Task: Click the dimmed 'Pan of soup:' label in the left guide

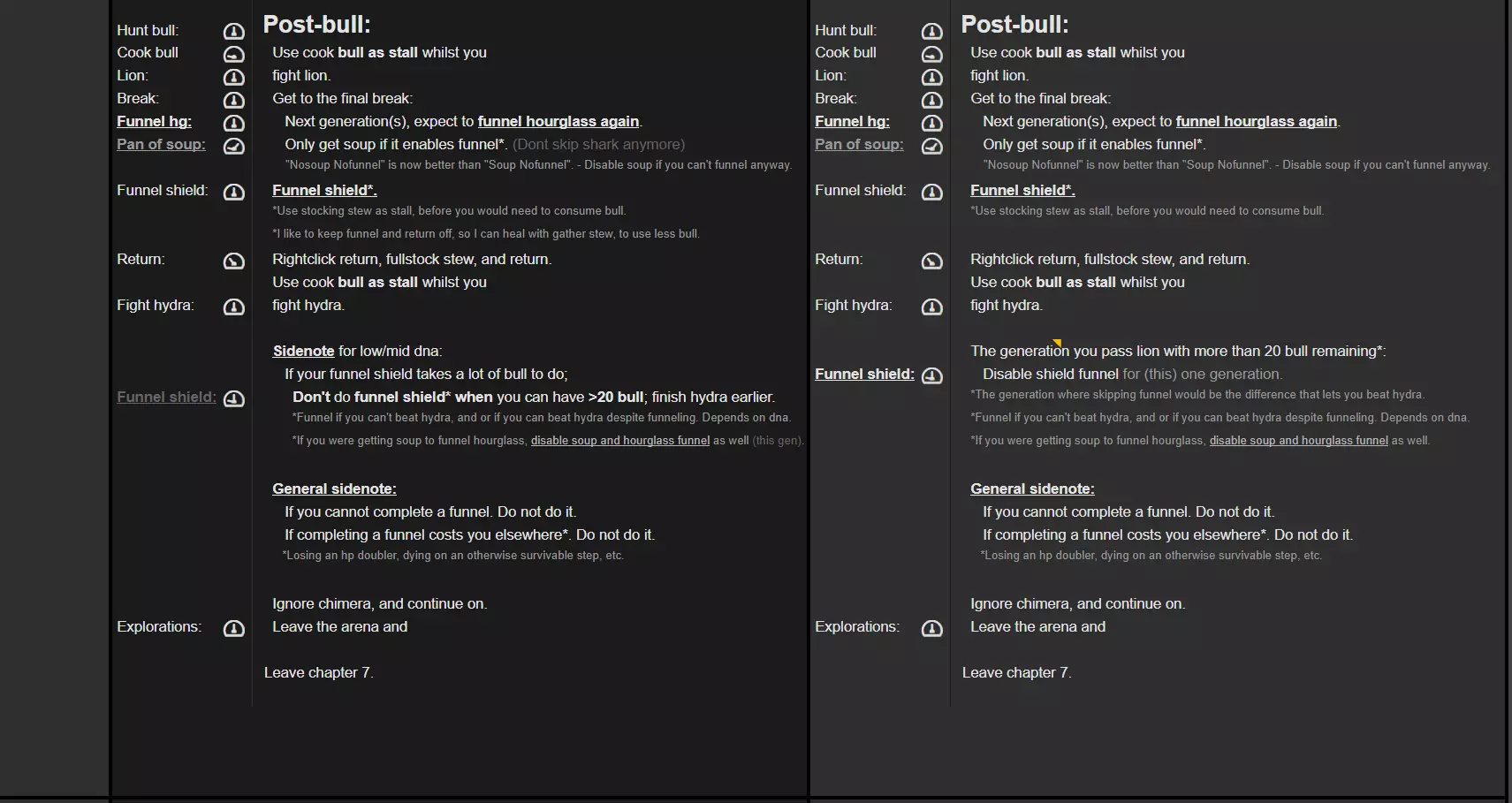Action: 161,145
